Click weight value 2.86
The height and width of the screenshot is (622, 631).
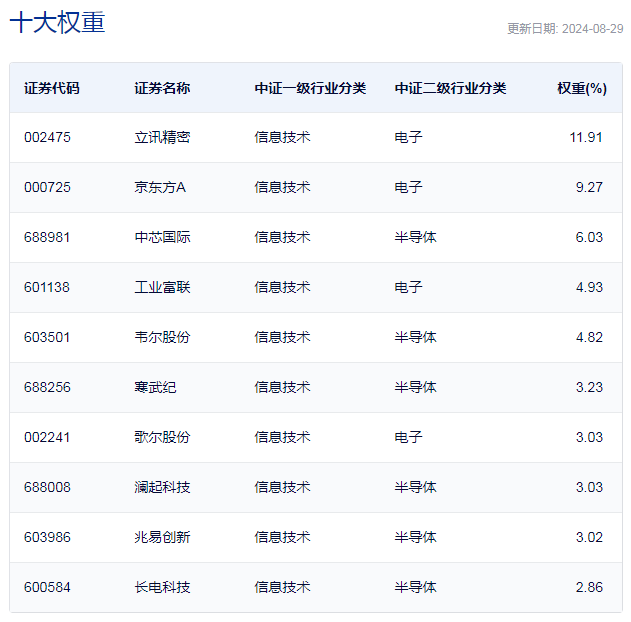pyautogui.click(x=589, y=587)
